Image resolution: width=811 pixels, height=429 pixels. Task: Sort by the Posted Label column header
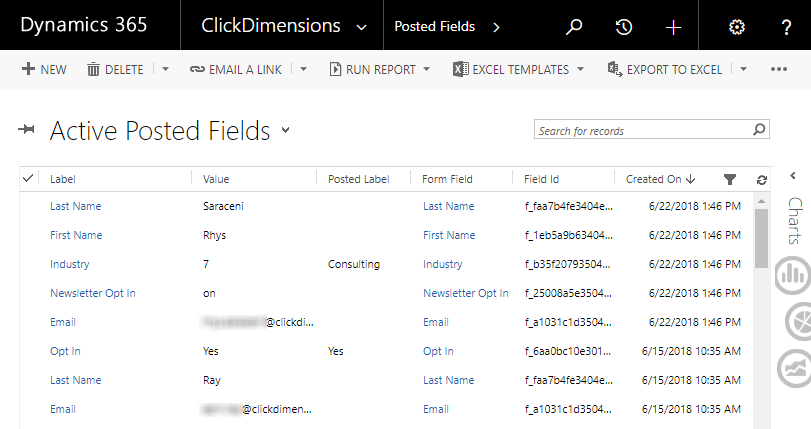[x=358, y=179]
